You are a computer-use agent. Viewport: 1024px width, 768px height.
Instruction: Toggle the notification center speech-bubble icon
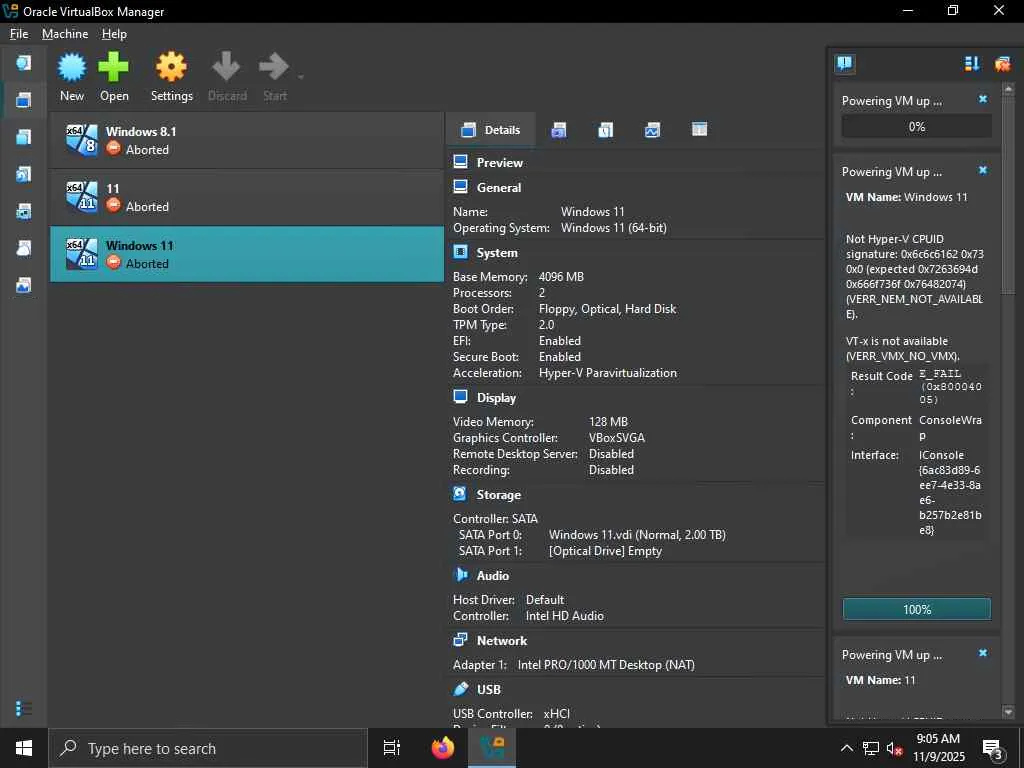coord(844,63)
